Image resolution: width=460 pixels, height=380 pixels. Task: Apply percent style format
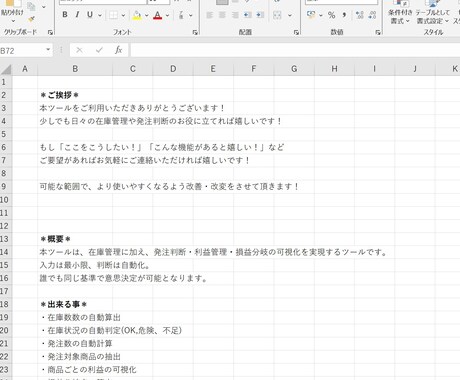[x=331, y=15]
